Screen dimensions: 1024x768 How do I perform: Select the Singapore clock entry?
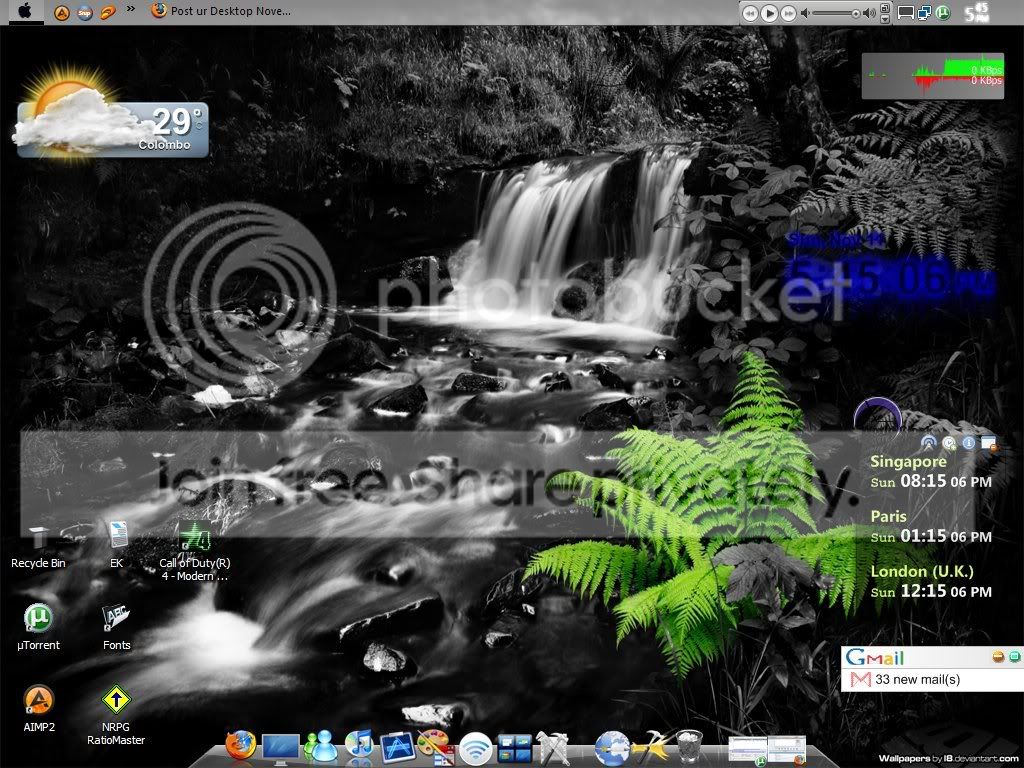(x=931, y=472)
